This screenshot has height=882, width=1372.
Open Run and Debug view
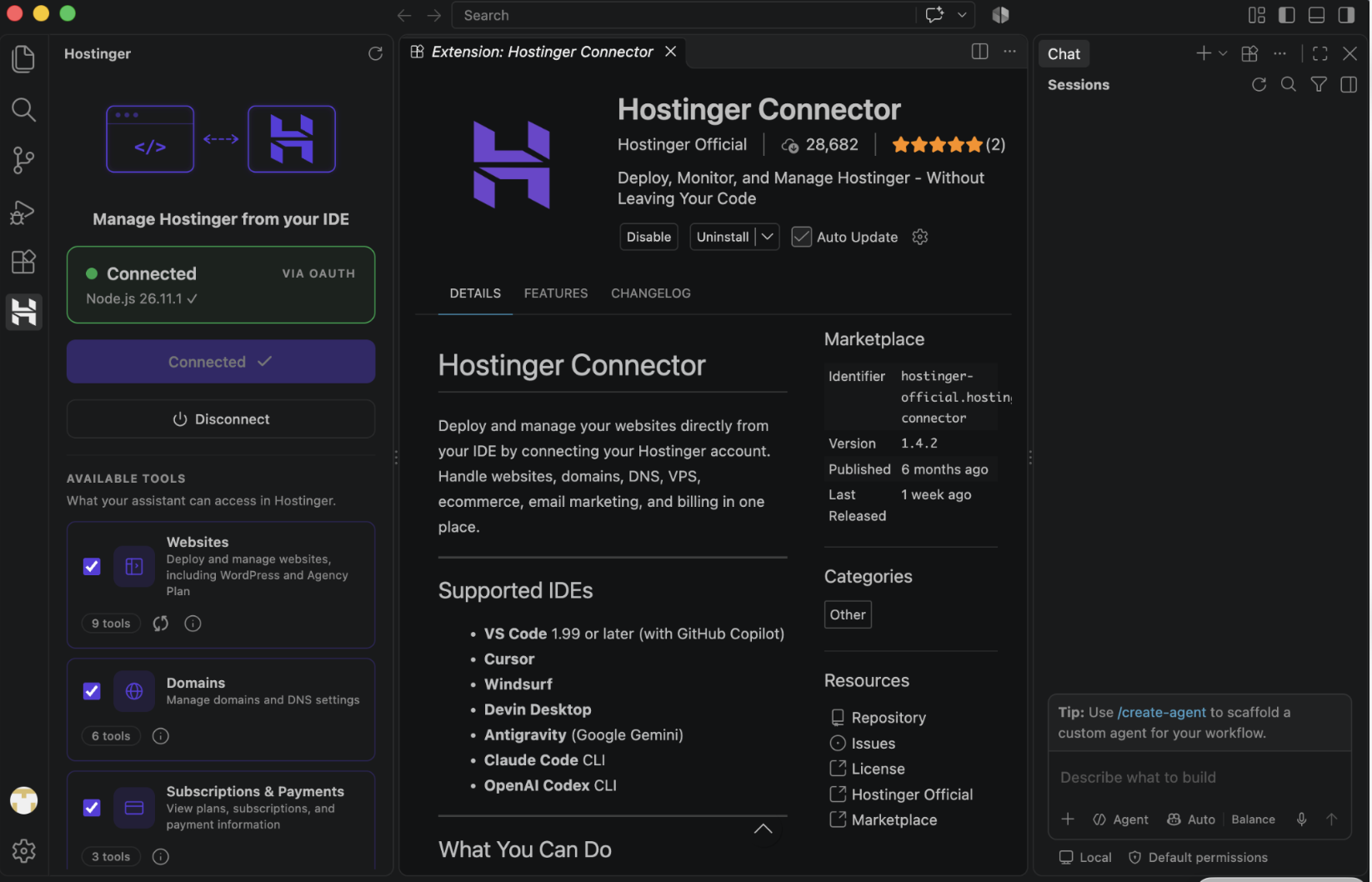(x=23, y=212)
